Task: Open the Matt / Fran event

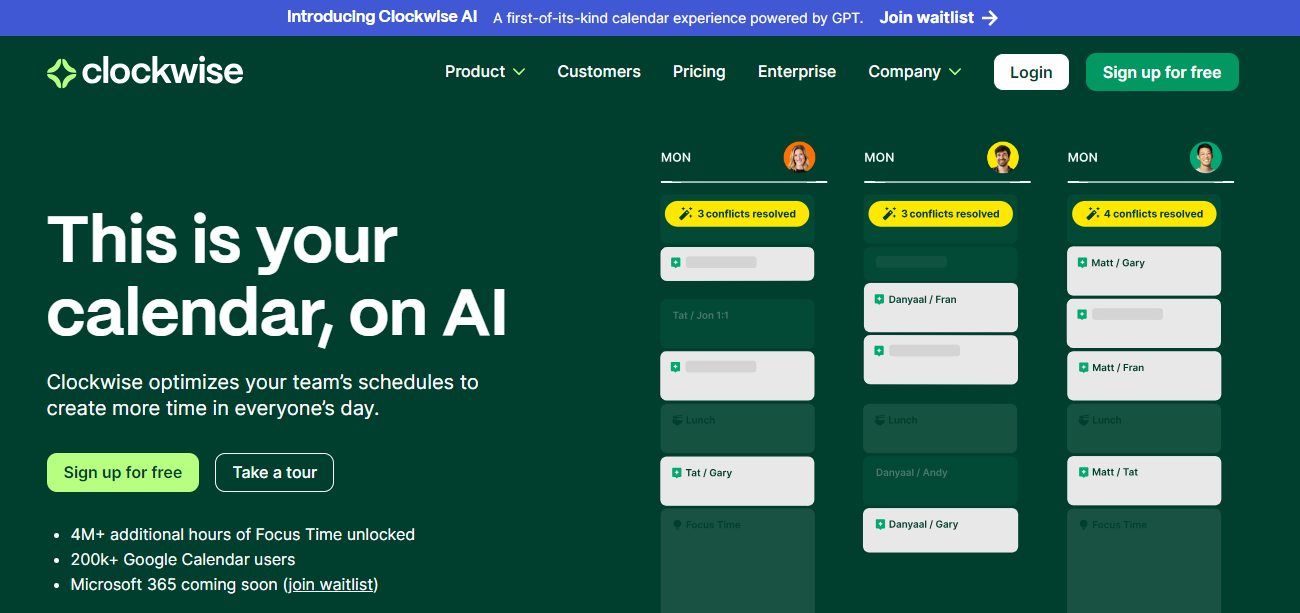Action: [1144, 376]
